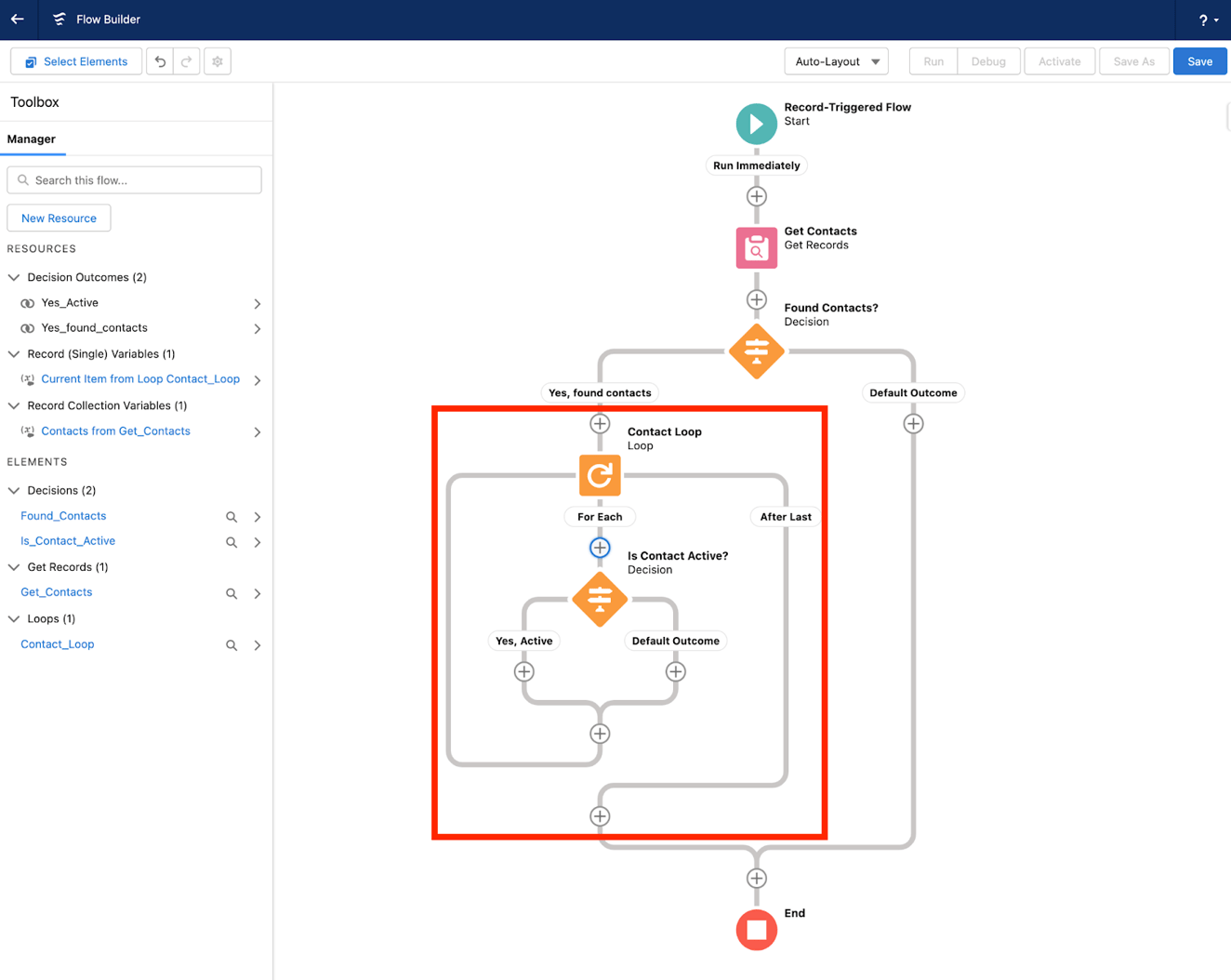This screenshot has height=980, width=1231.
Task: Collapse the Decision Outcomes section
Action: coord(13,276)
